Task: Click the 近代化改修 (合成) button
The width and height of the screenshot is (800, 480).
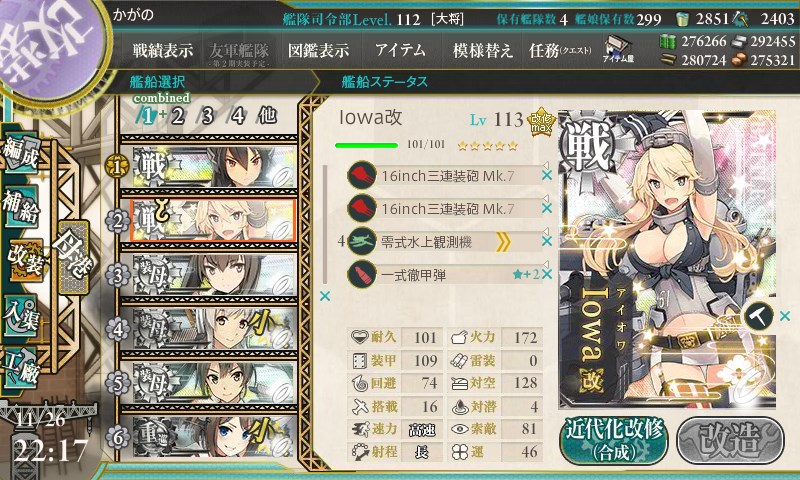Action: coord(614,440)
